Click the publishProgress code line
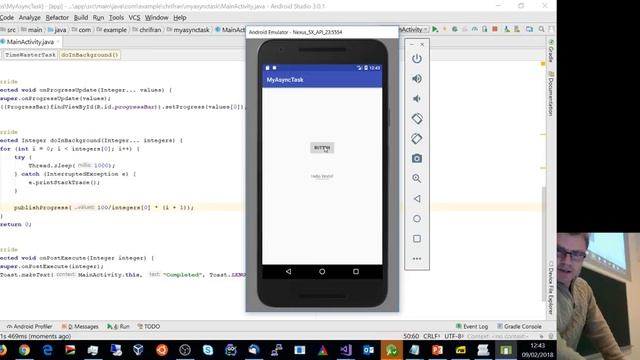 pyautogui.click(x=104, y=207)
